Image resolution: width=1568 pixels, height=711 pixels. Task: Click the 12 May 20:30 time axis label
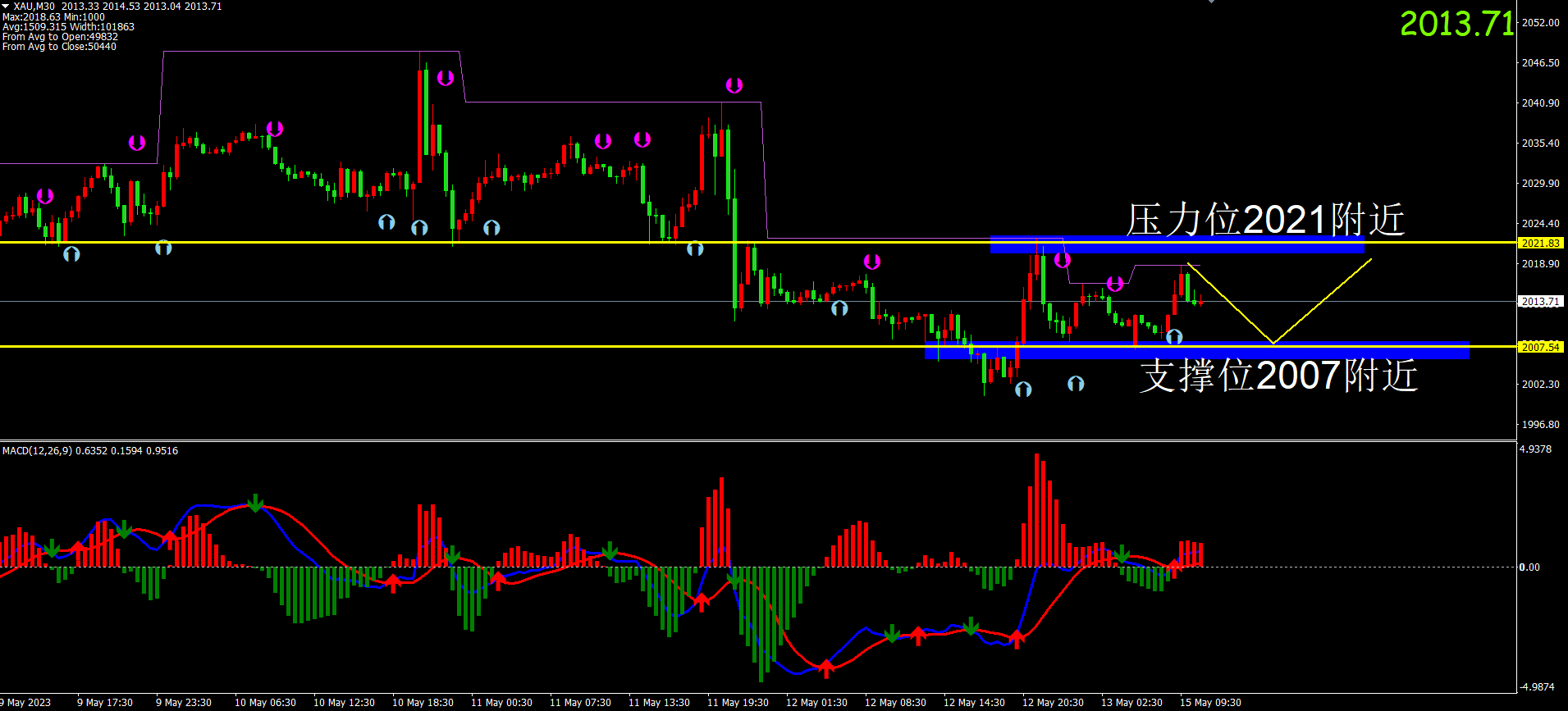pos(1053,703)
